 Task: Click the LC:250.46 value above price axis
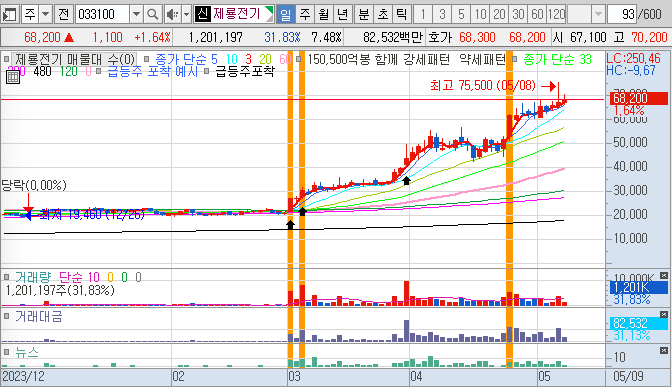point(633,58)
